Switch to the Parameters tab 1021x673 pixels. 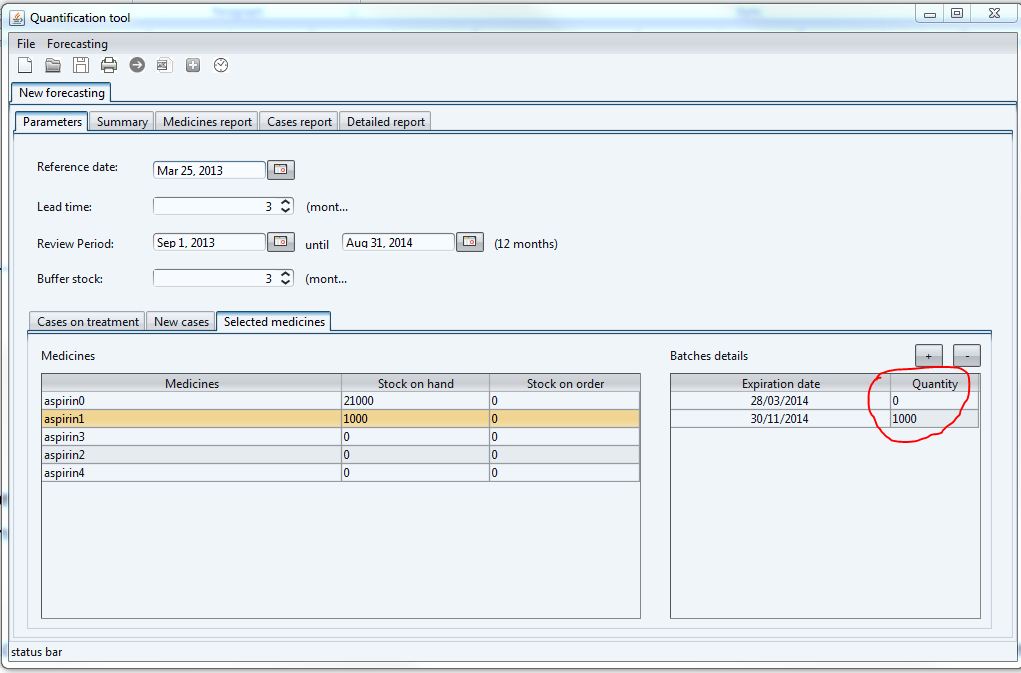point(52,122)
